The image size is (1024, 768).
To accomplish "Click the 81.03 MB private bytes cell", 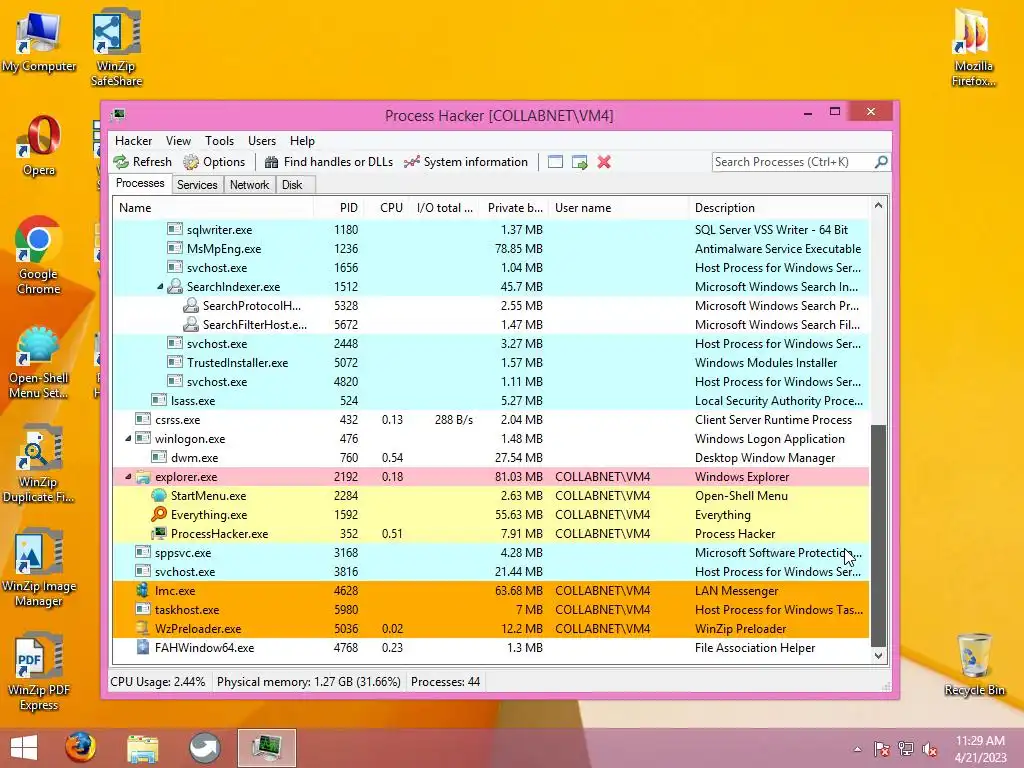I will click(519, 477).
